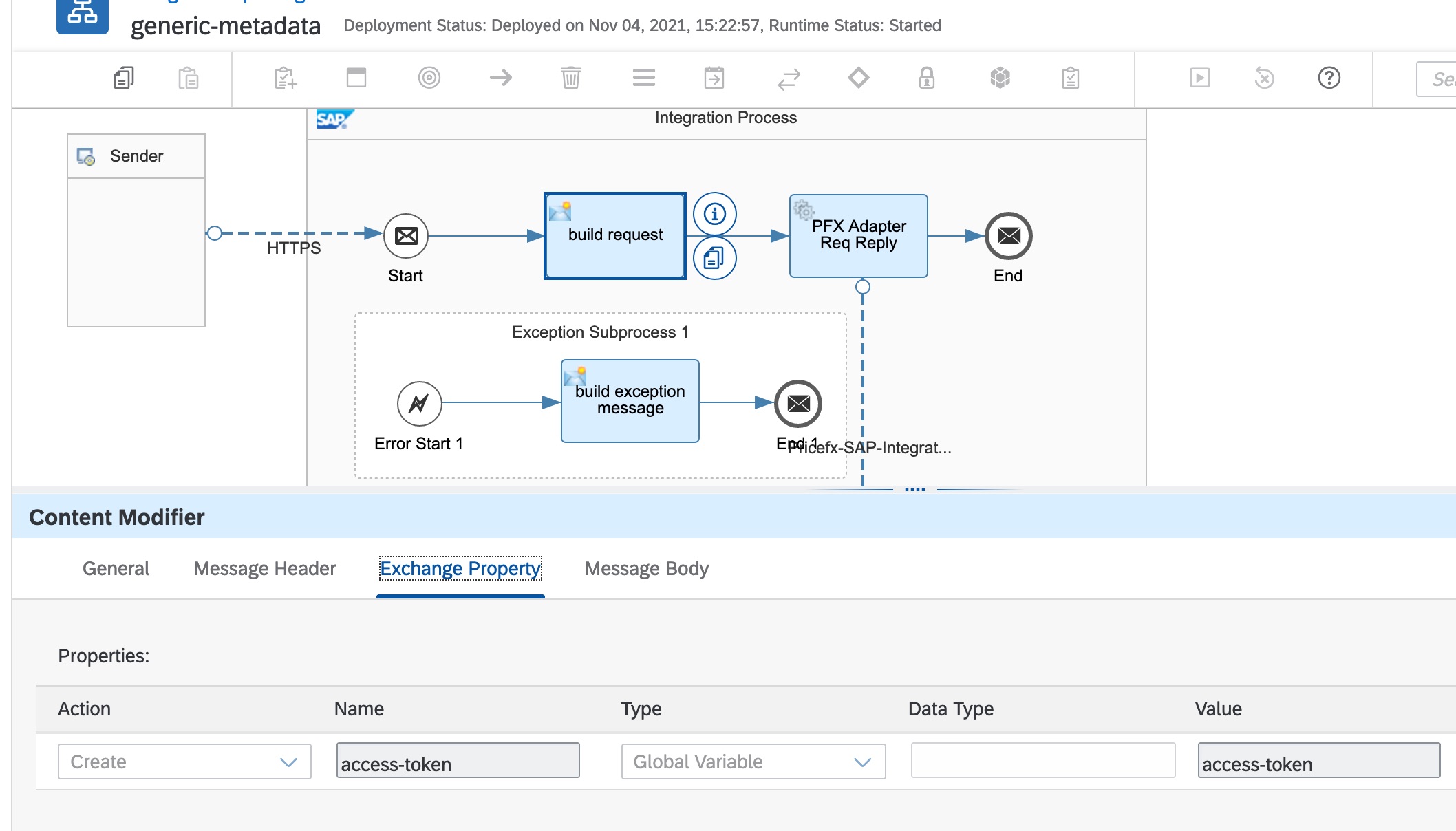1456x831 pixels.
Task: Click the Value field containing access-token
Action: tap(1318, 761)
